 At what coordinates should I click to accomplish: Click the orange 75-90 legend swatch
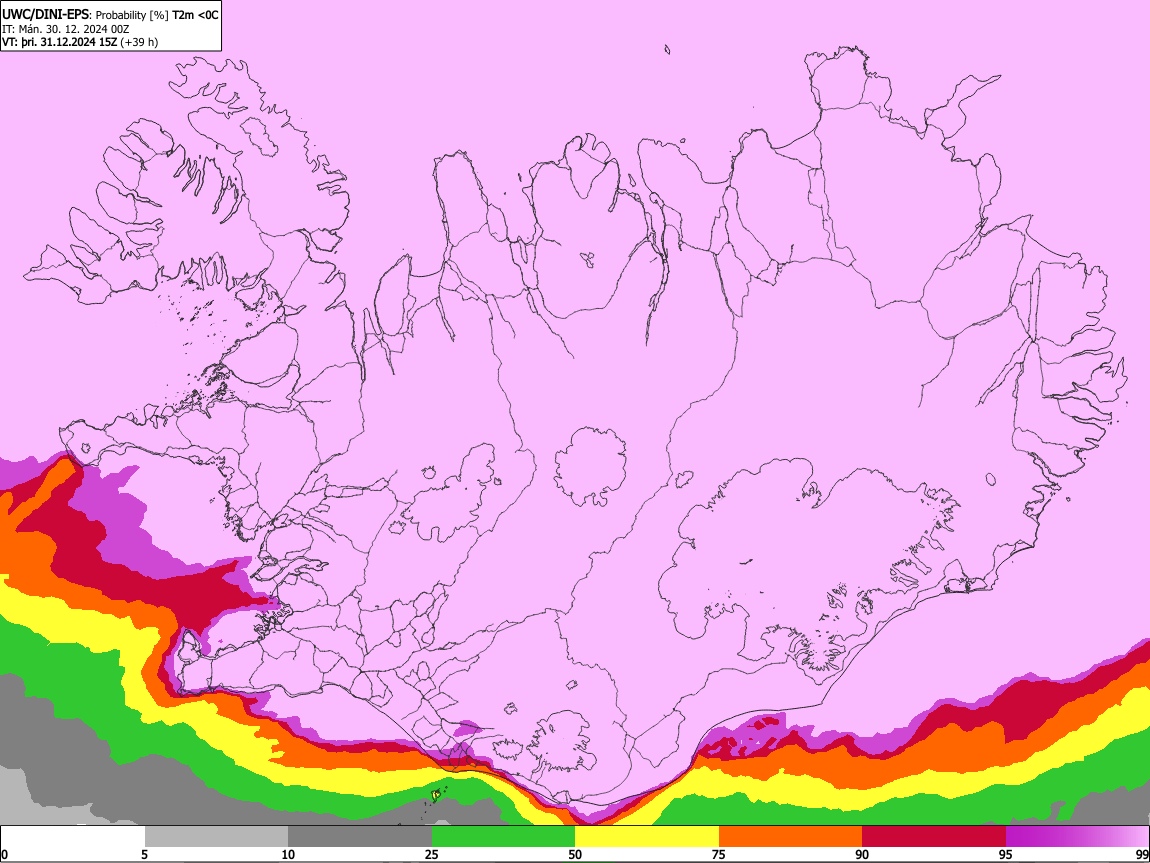pyautogui.click(x=790, y=836)
